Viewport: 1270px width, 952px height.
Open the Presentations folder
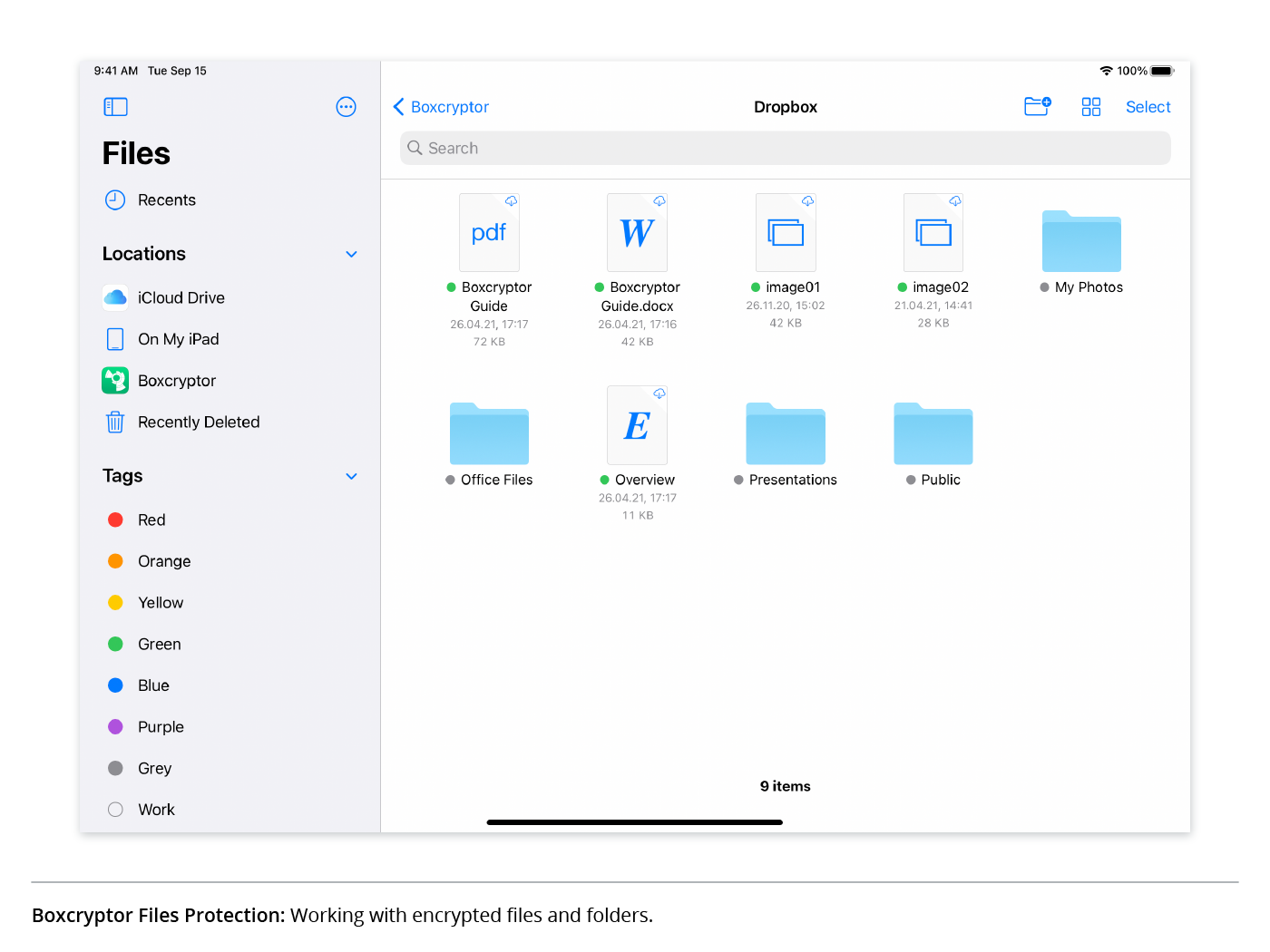(x=786, y=433)
